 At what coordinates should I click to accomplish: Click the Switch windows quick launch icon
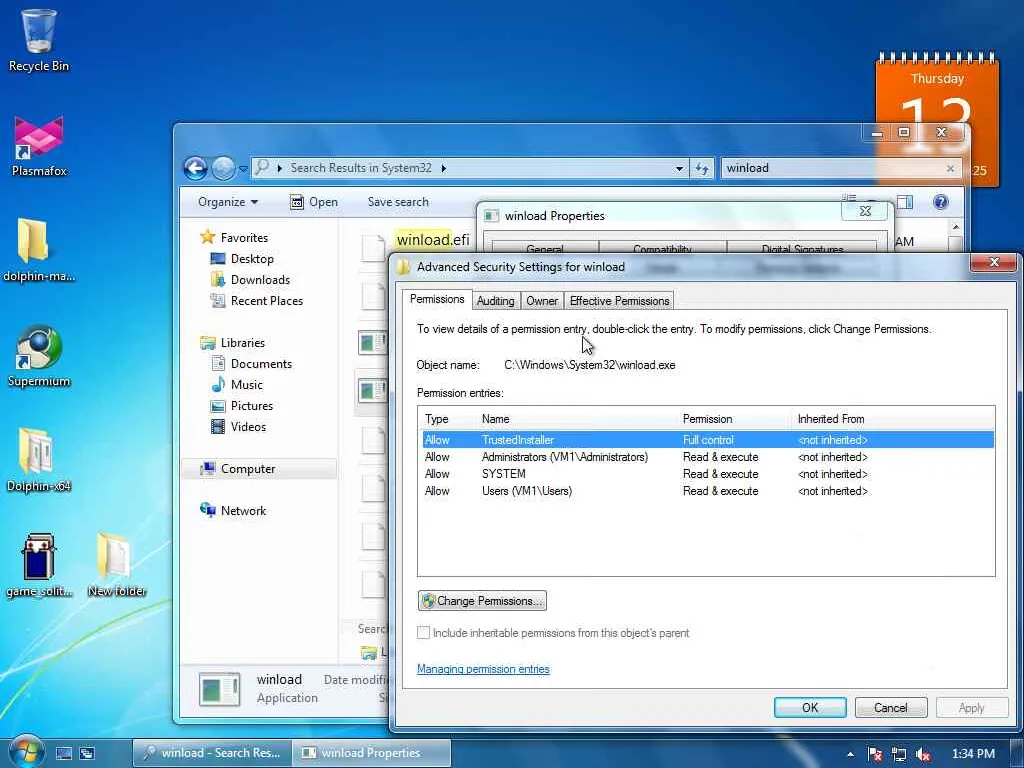[x=87, y=753]
